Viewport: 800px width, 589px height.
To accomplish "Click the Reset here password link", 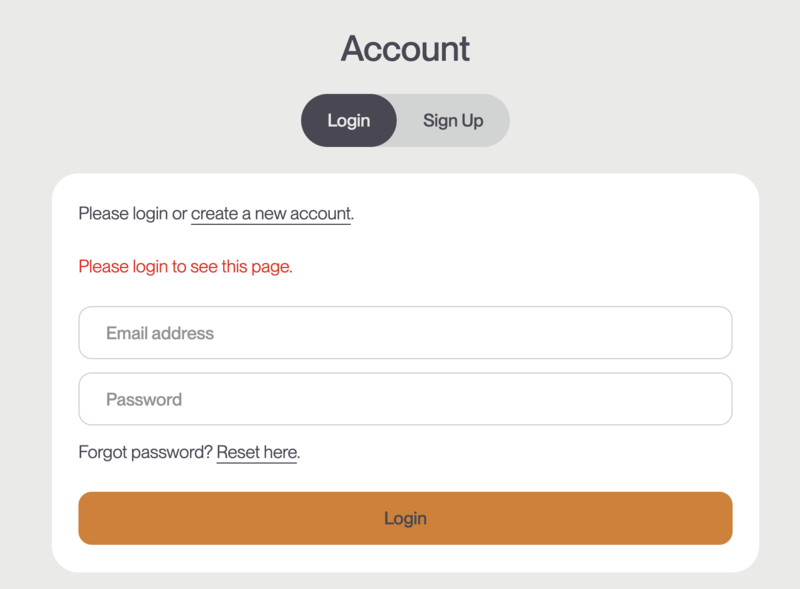I will [x=257, y=452].
